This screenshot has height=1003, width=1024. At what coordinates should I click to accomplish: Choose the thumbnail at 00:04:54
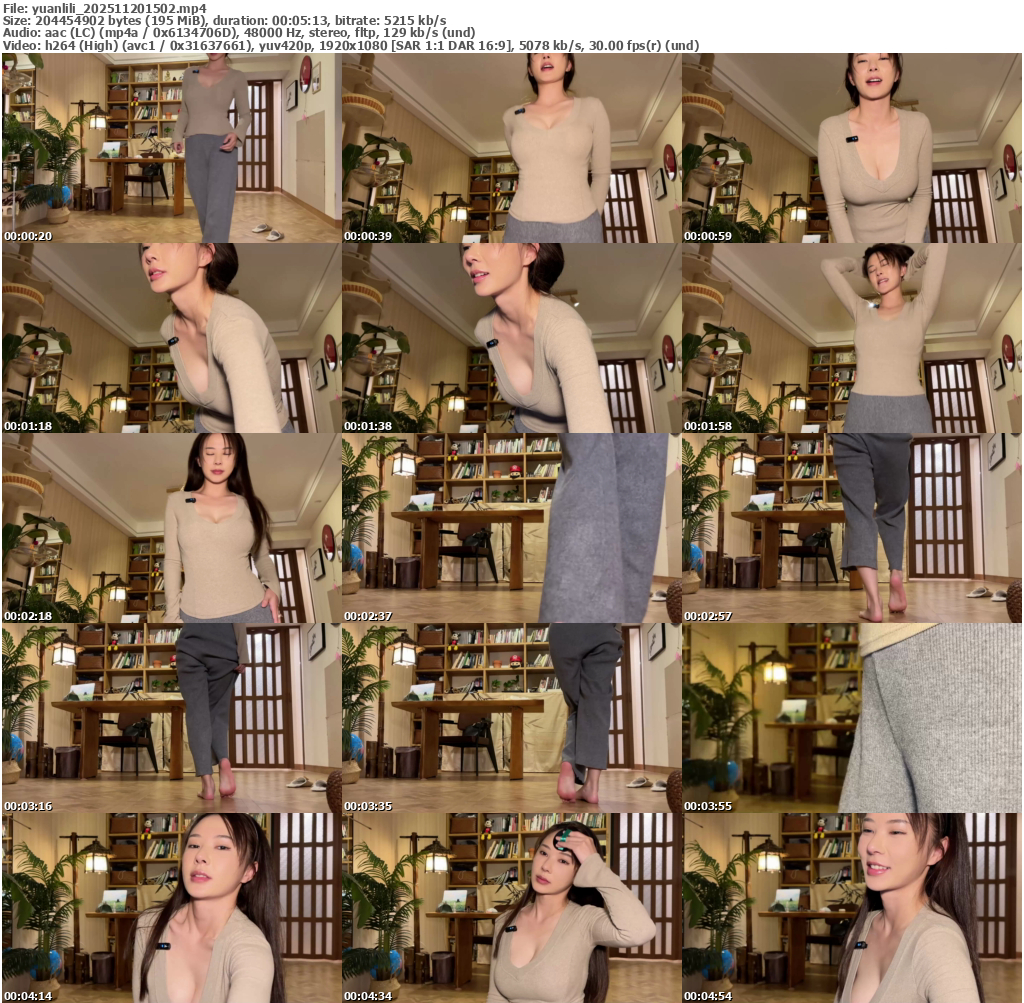coord(852,908)
